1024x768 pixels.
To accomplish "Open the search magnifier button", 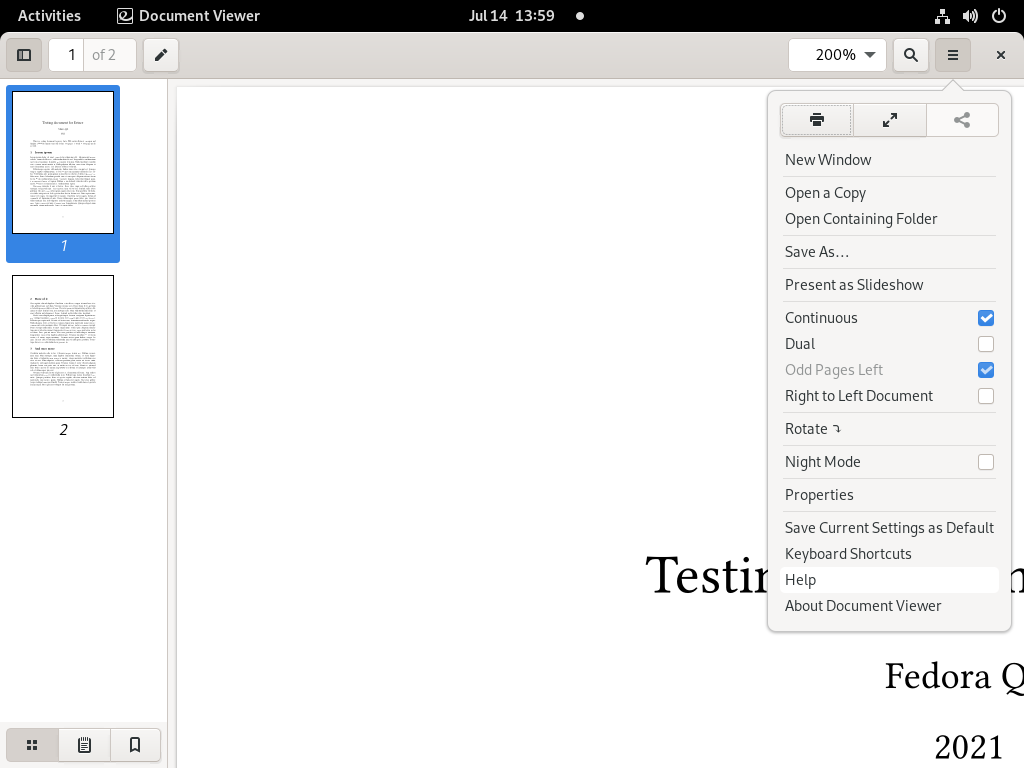I will [x=910, y=55].
